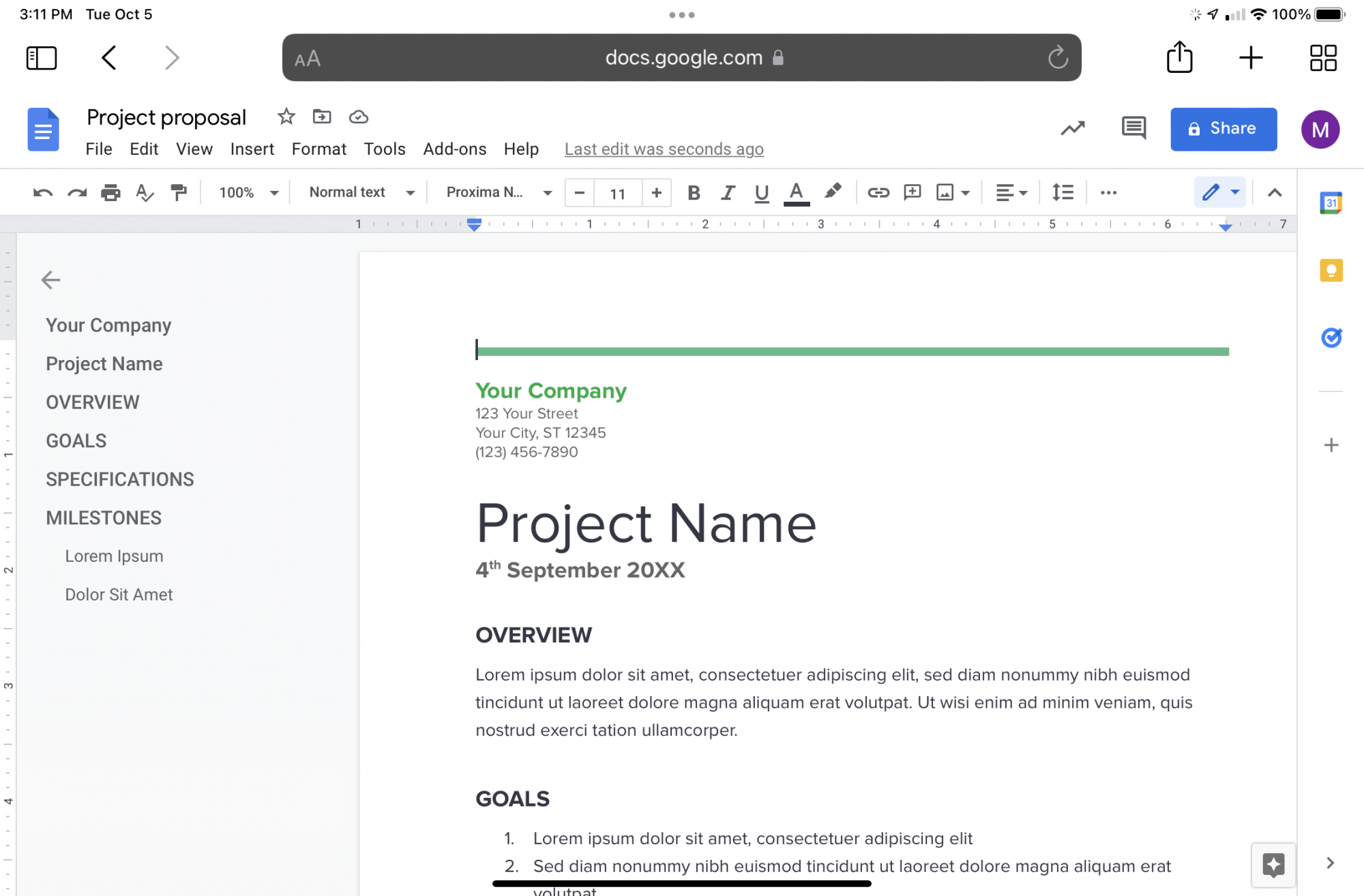Open the text color picker
Image resolution: width=1364 pixels, height=896 pixels.
pyautogui.click(x=796, y=192)
